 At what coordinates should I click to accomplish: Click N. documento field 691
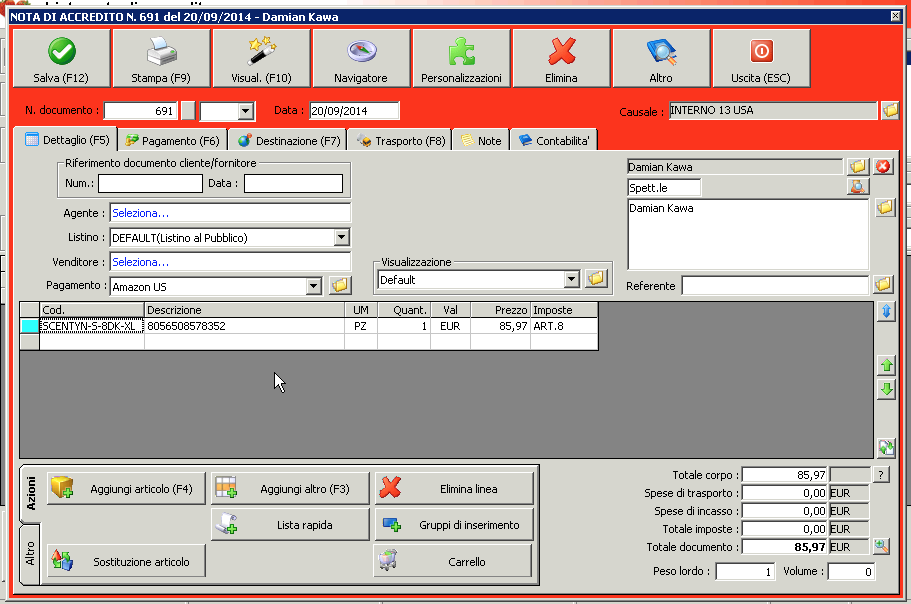pyautogui.click(x=140, y=110)
